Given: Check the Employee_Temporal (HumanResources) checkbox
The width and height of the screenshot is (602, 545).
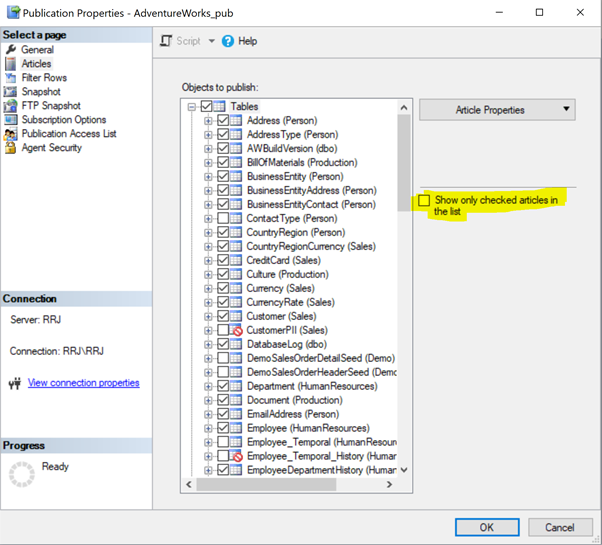Looking at the screenshot, I should point(223,442).
